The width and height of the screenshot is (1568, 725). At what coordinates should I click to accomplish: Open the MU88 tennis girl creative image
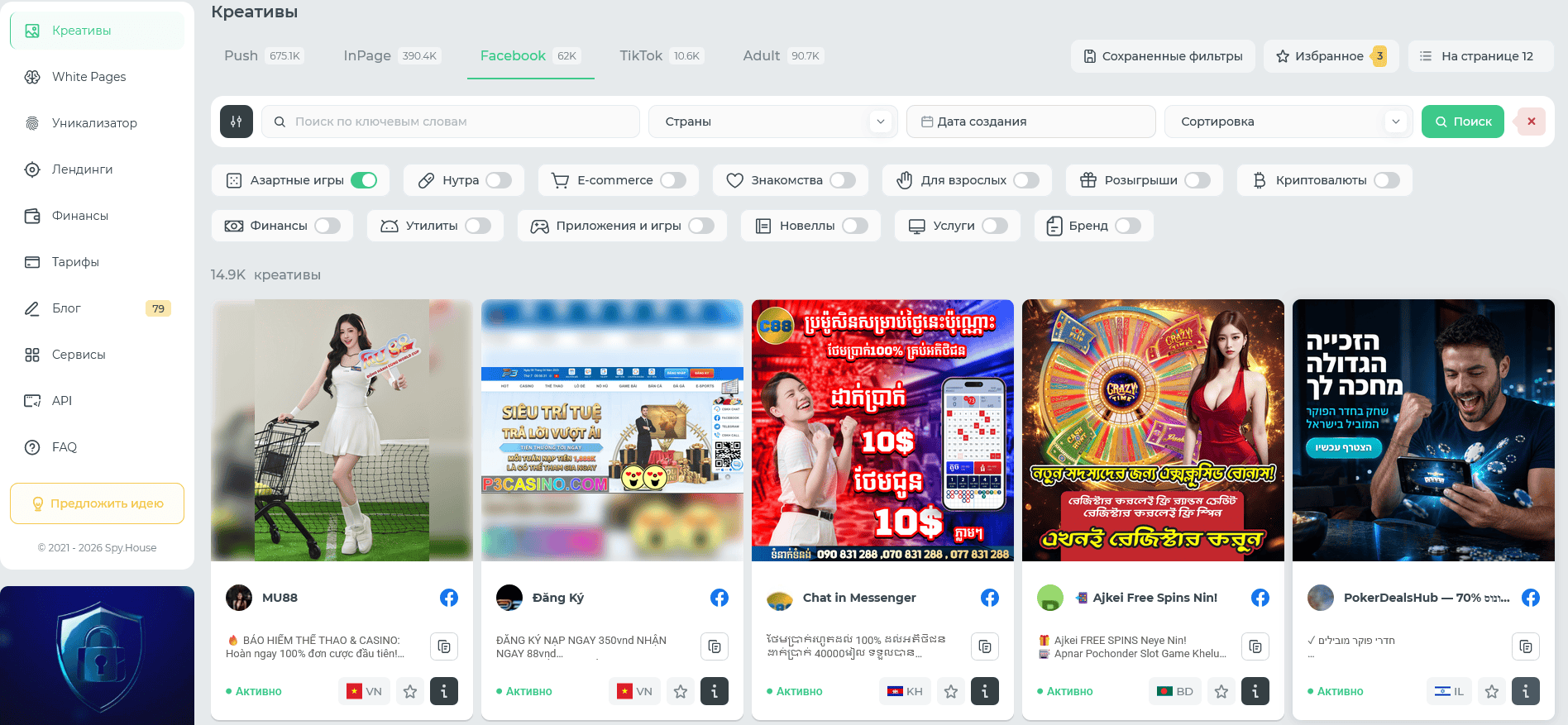point(342,430)
